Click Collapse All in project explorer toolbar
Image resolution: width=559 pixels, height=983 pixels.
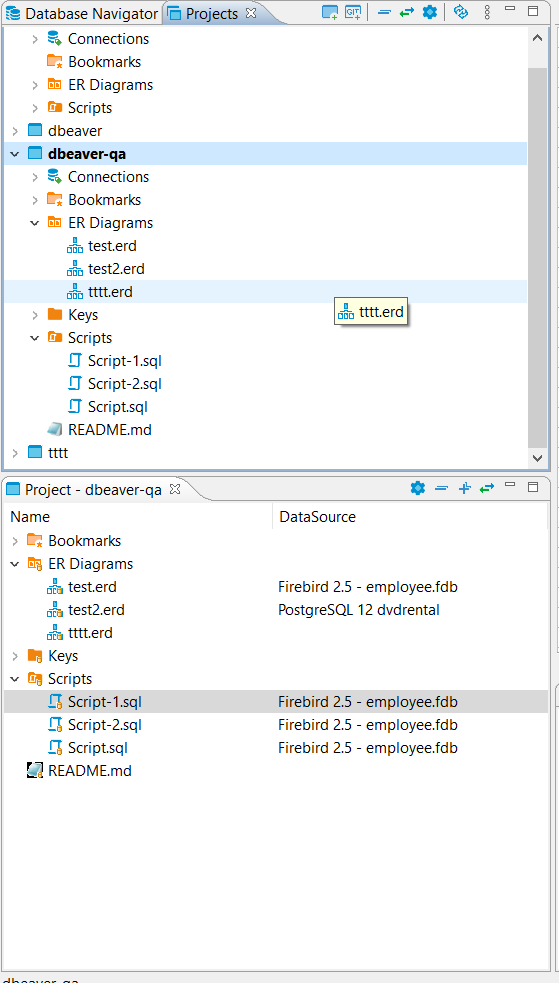coord(441,488)
